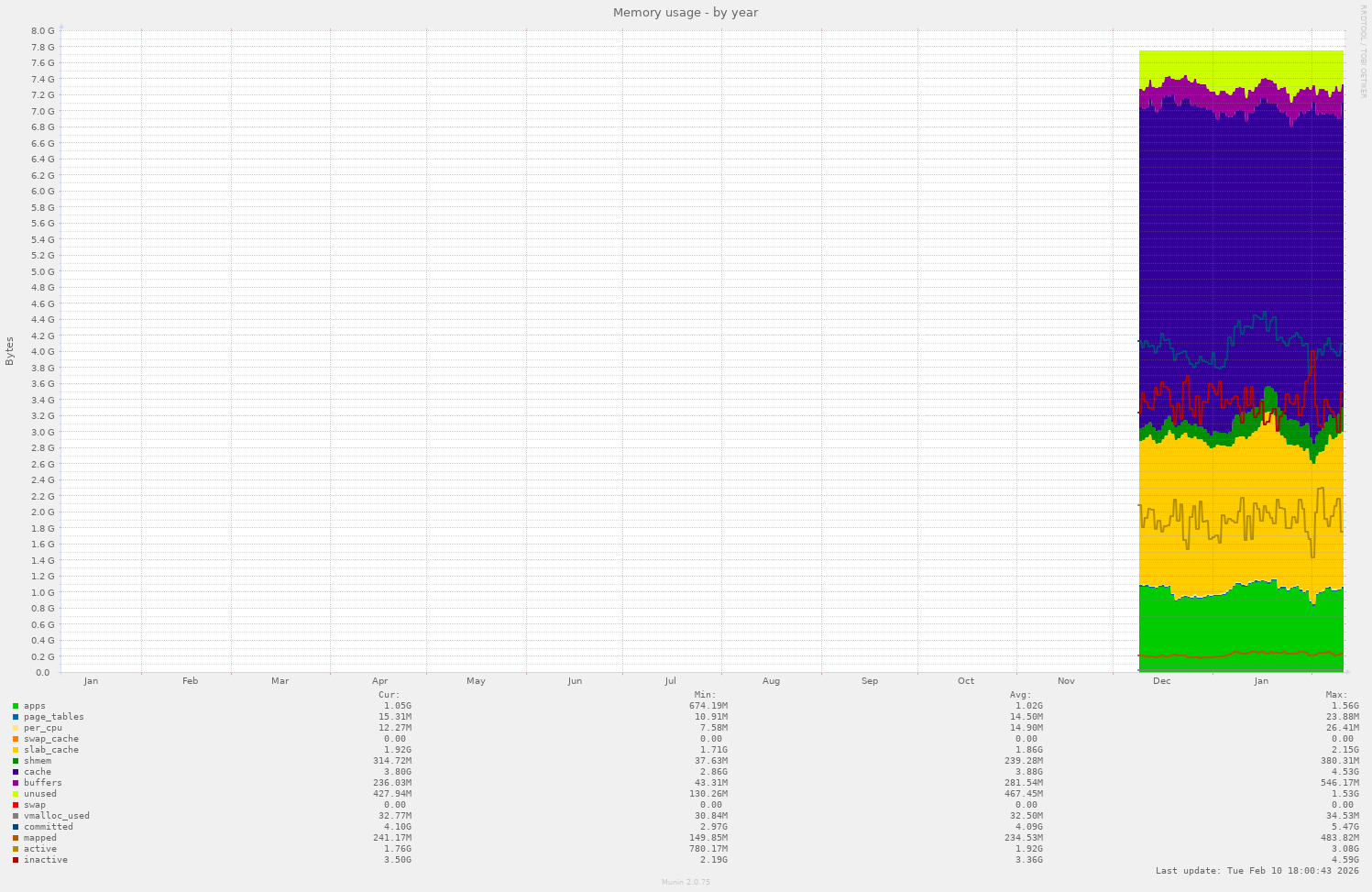Click the olive active legend swatch
This screenshot has height=892, width=1372.
point(15,848)
